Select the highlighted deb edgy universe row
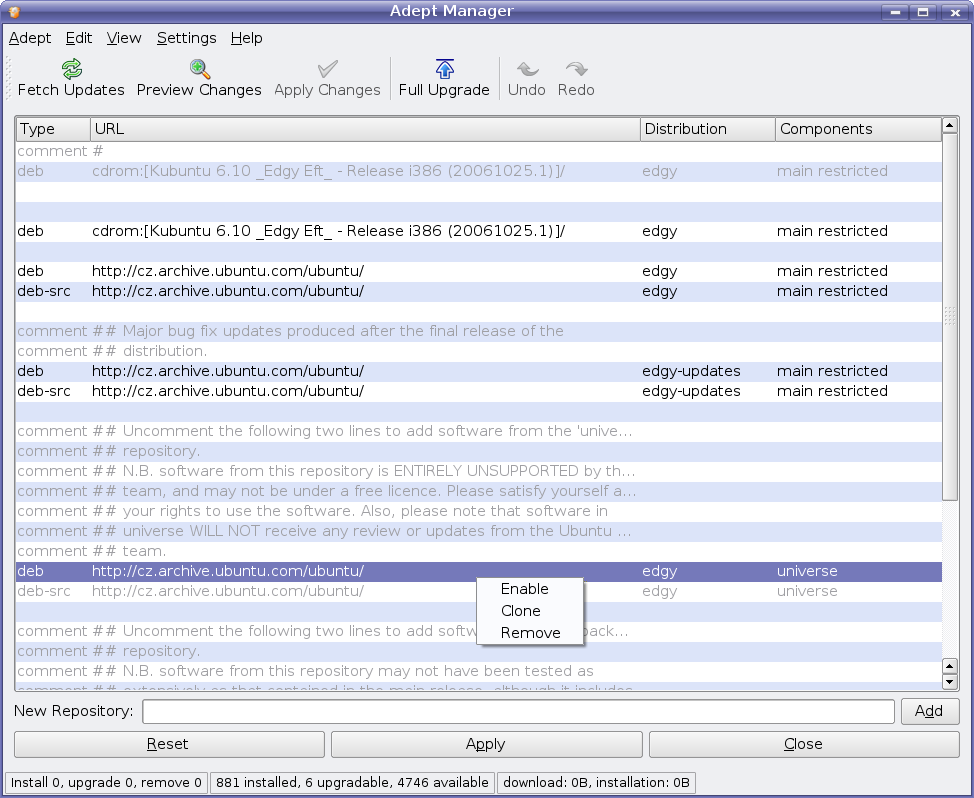Image resolution: width=974 pixels, height=798 pixels. pyautogui.click(x=479, y=571)
